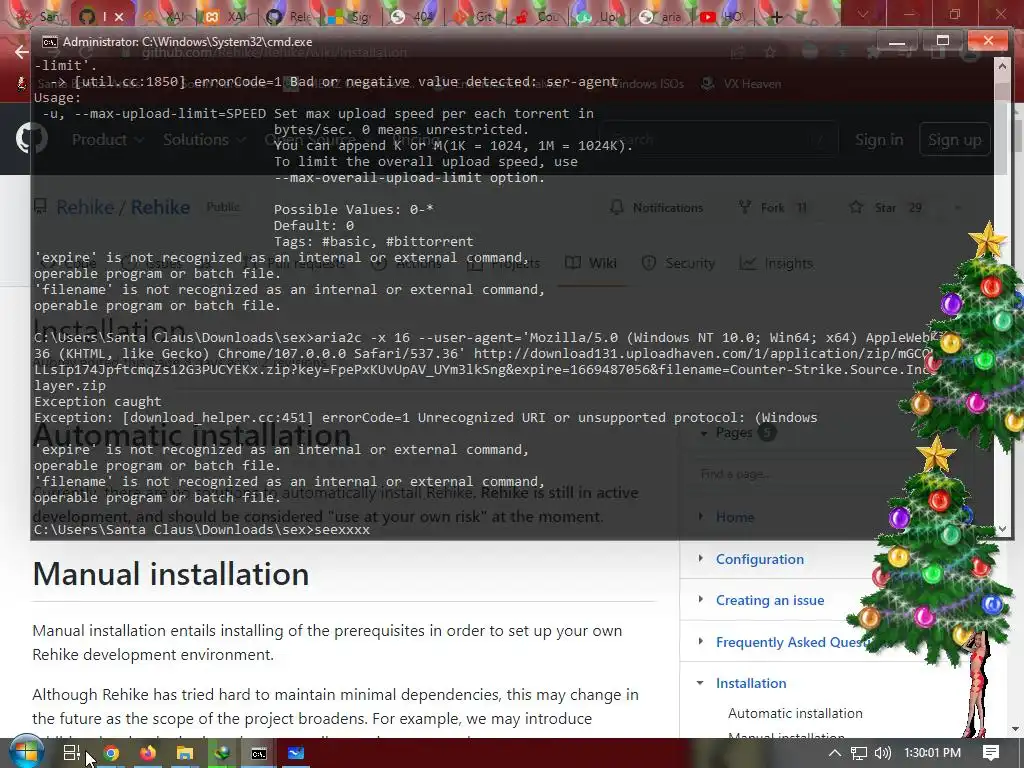The width and height of the screenshot is (1024, 768).
Task: Open the Security repository tab
Action: click(x=679, y=263)
